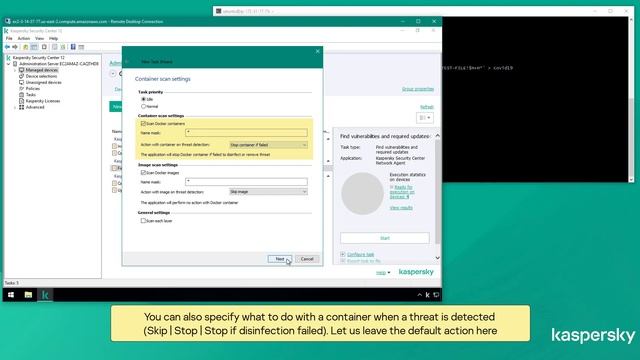640x360 pixels.
Task: Open the Windows Start menu in remote desktop
Action: pyautogui.click(x=11, y=295)
